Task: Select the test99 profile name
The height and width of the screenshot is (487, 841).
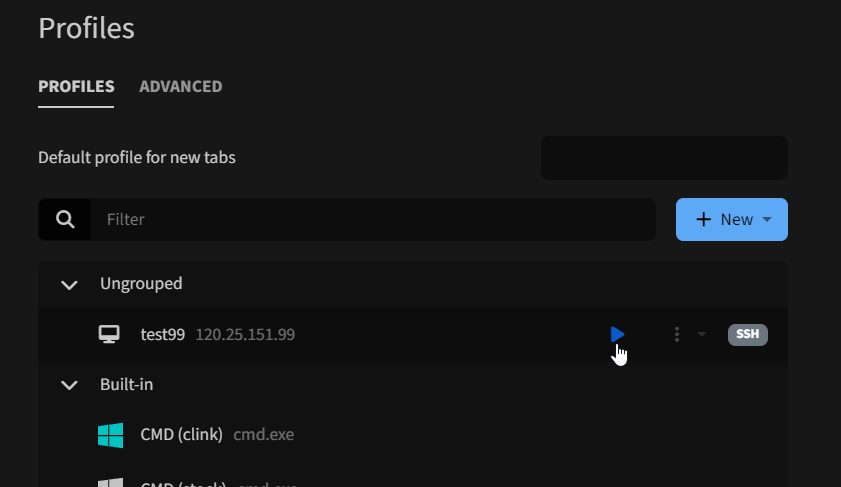Action: click(163, 334)
